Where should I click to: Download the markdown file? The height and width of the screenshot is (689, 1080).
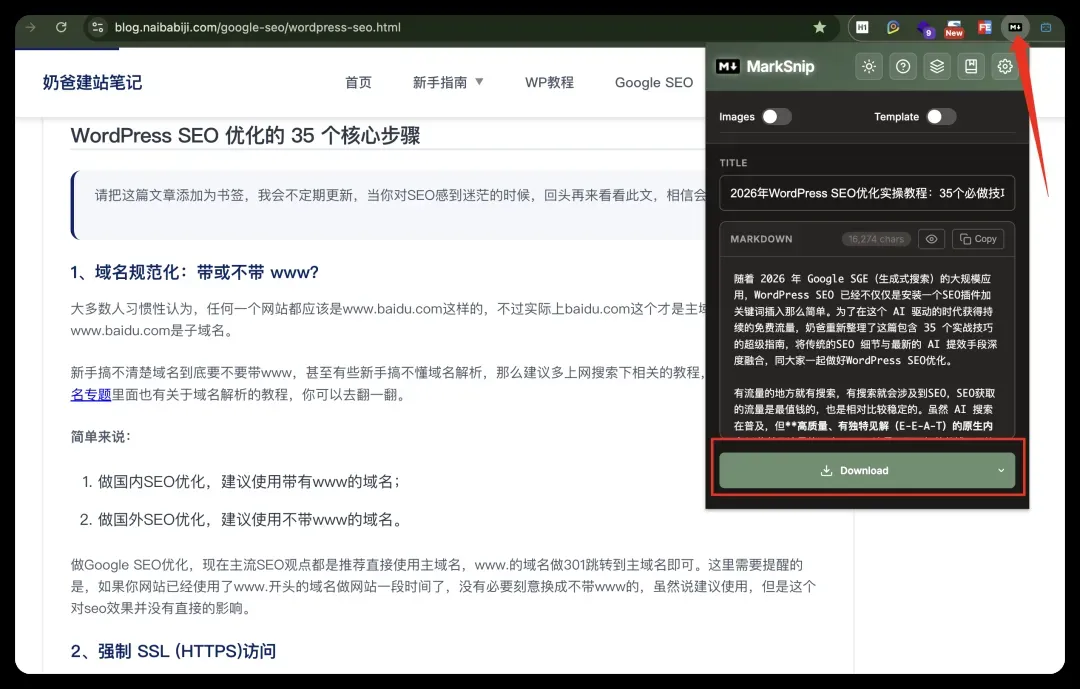(854, 471)
